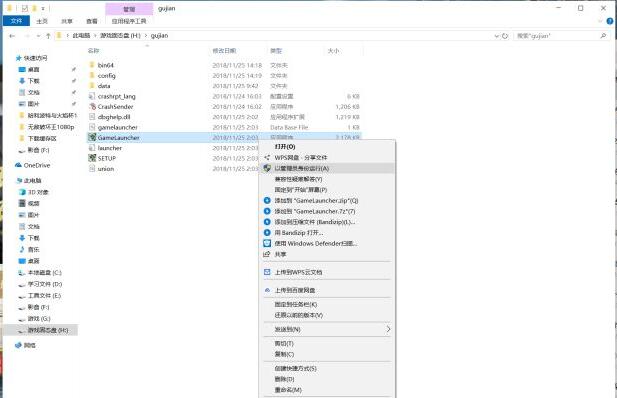Screen dimensions: 617x398
Task: Click the 3D objects icon in sidebar
Action: pos(22,192)
